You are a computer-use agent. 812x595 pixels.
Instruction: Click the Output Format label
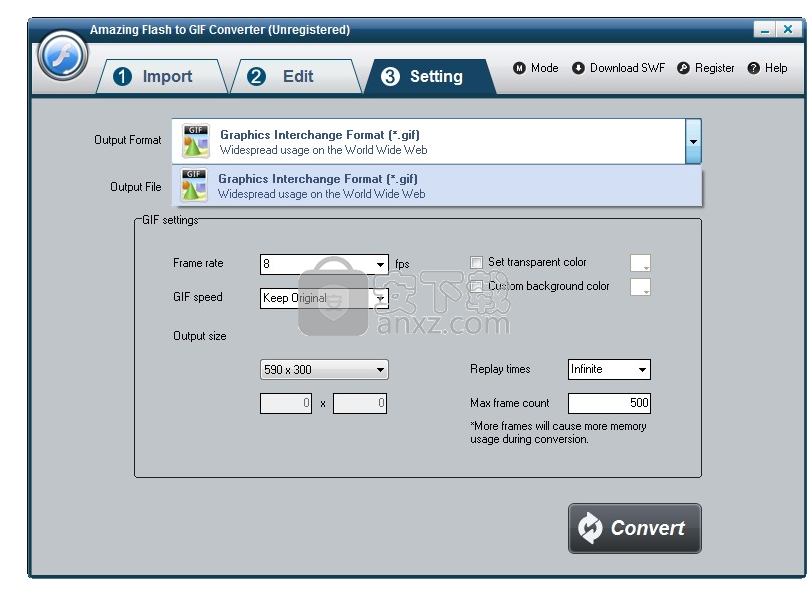click(127, 140)
